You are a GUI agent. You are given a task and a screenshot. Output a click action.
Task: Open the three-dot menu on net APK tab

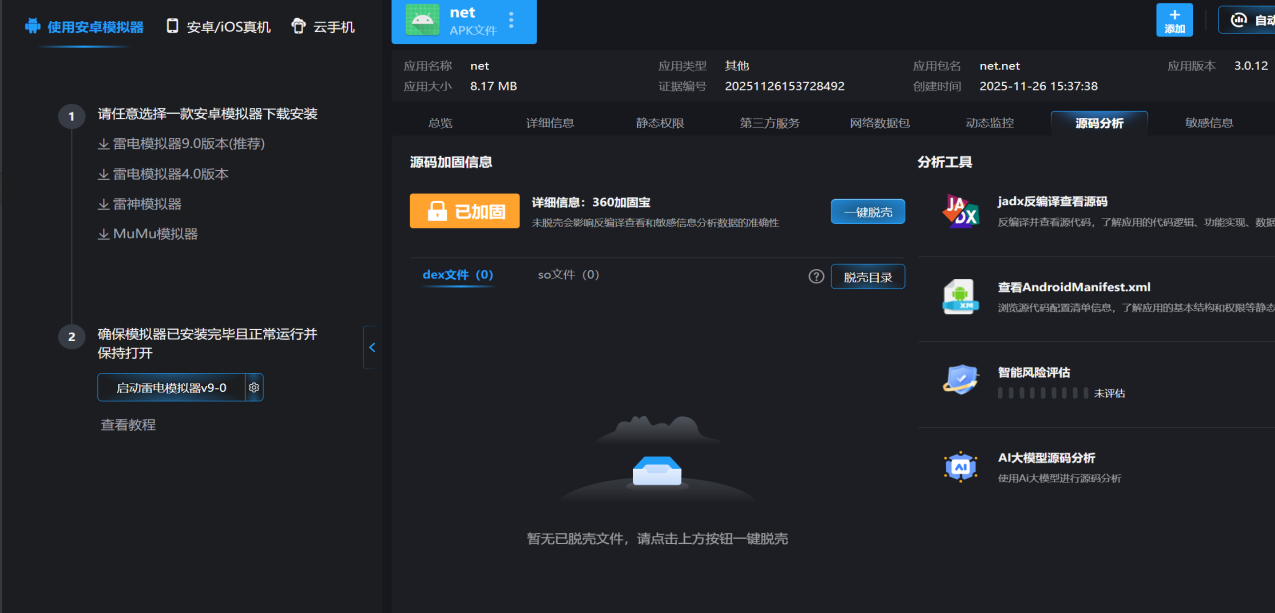512,20
